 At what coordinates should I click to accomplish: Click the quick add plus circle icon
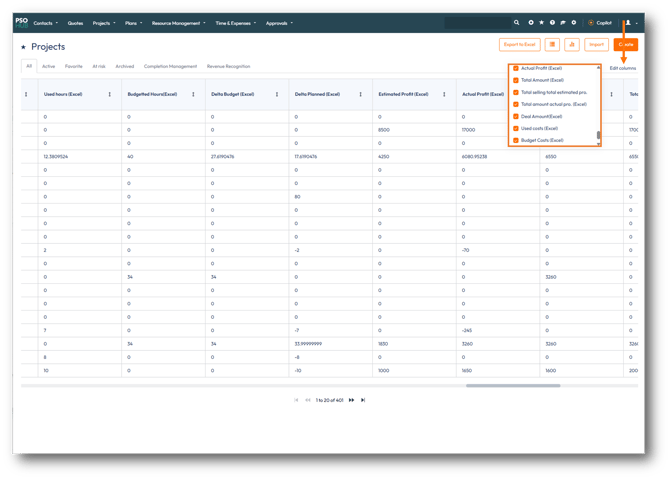(x=531, y=23)
